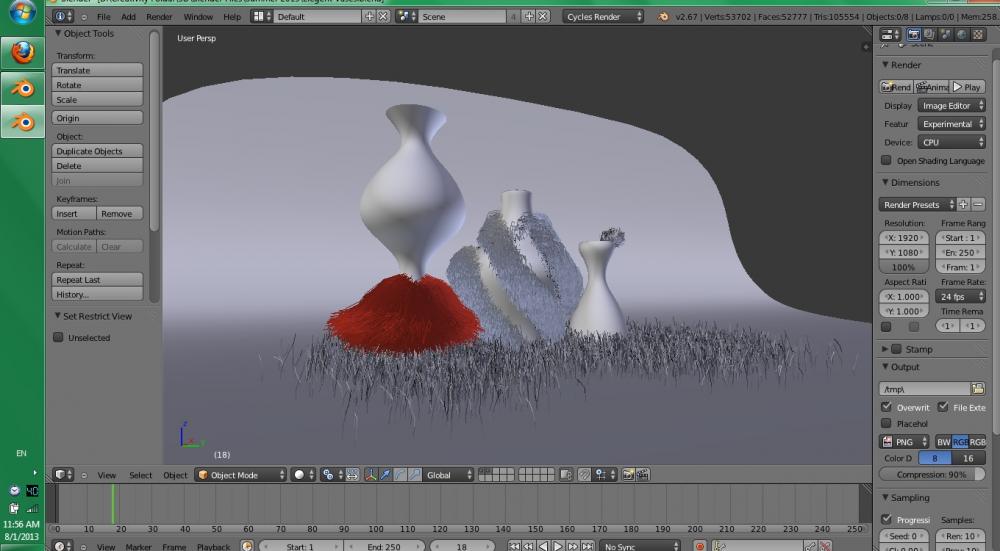Screen dimensions: 1000x551
Task: Add a new screen layout with plus
Action: (369, 17)
